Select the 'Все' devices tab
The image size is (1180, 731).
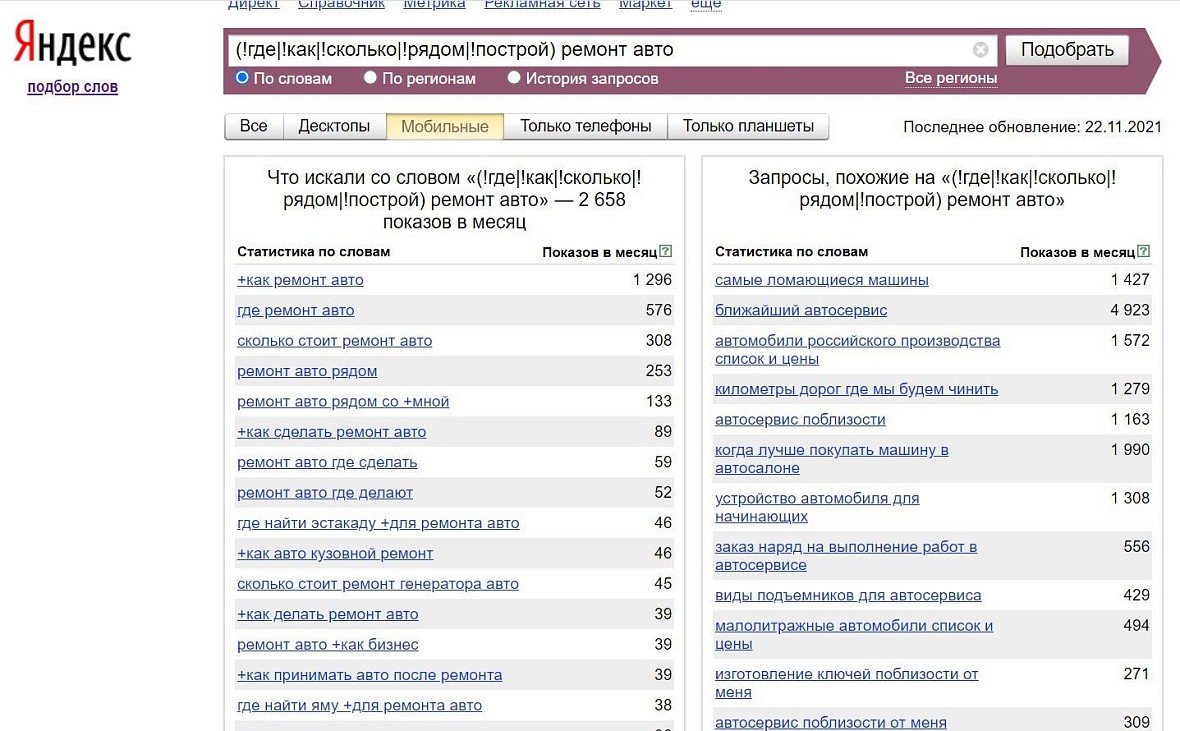(254, 126)
